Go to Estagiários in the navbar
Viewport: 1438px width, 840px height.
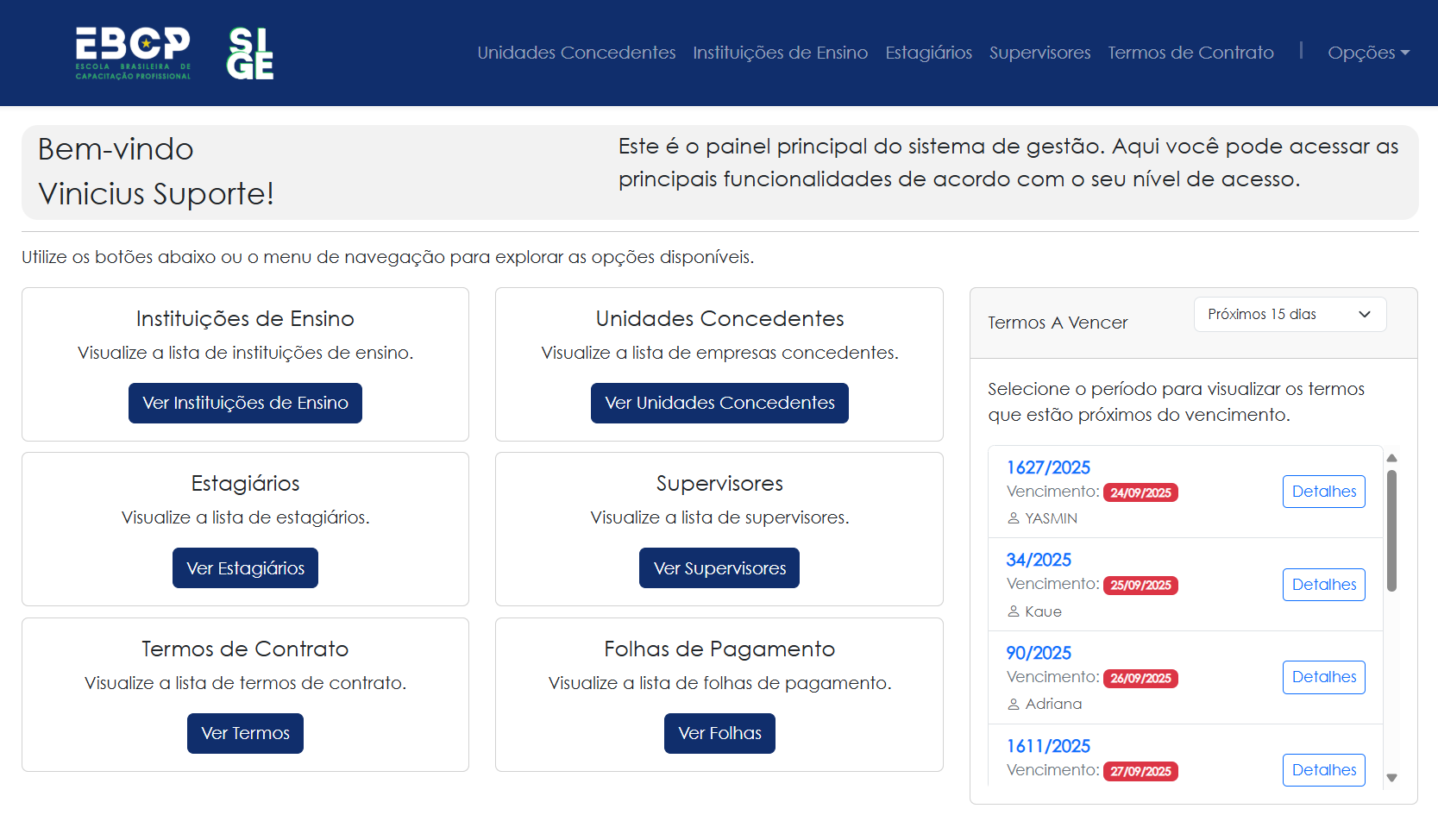coord(928,53)
